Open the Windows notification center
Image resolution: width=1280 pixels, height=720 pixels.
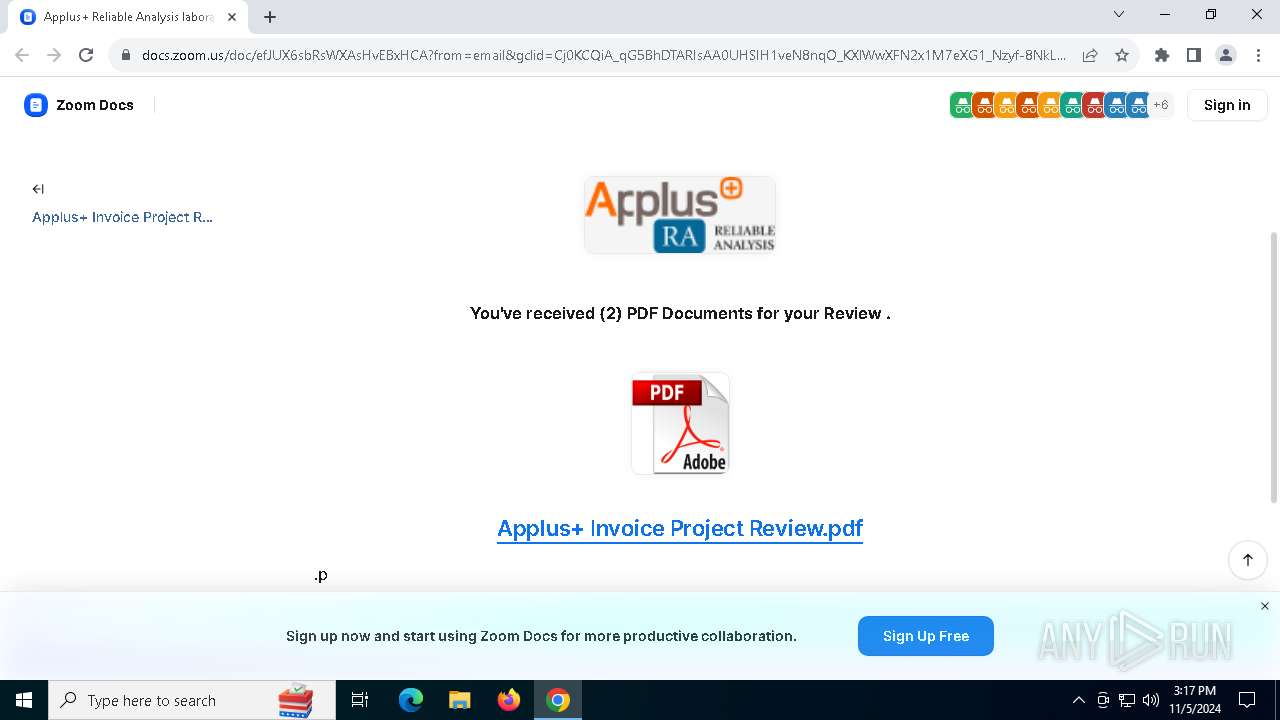pyautogui.click(x=1247, y=700)
